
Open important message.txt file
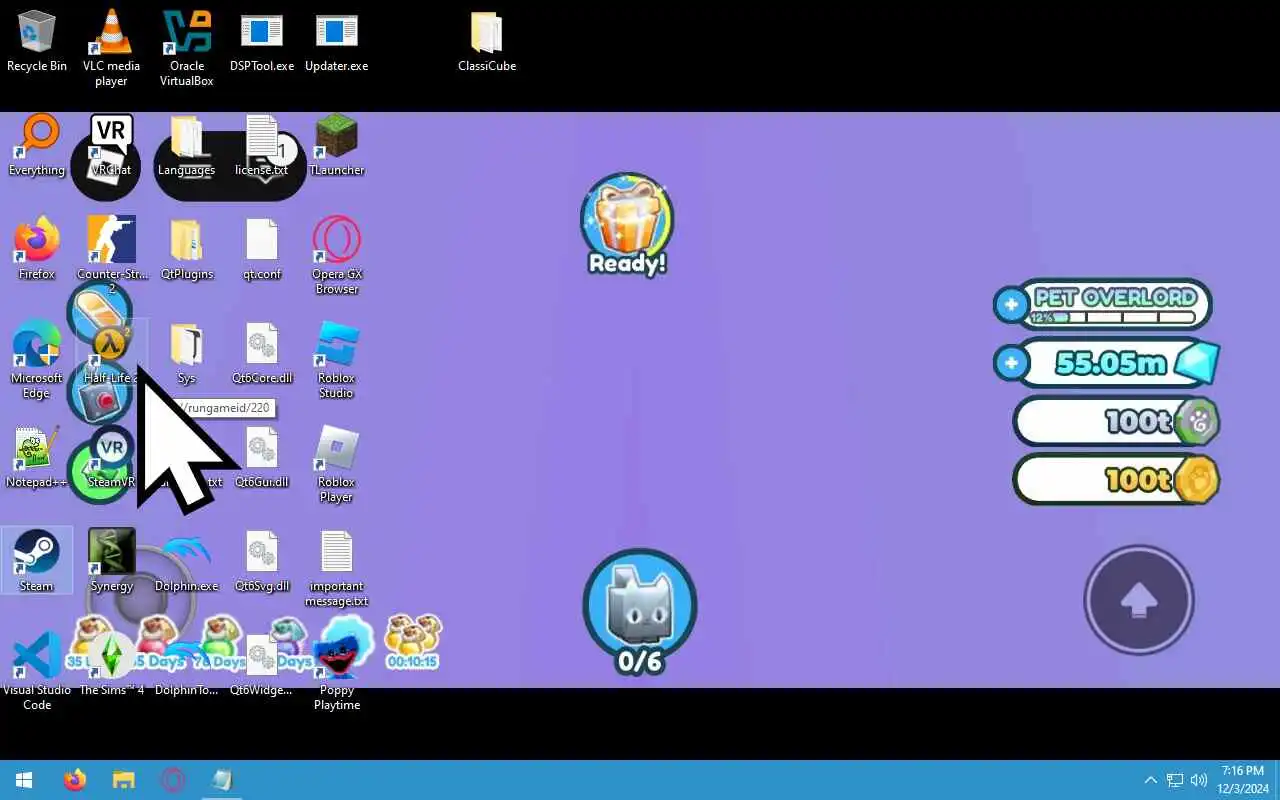(x=337, y=569)
